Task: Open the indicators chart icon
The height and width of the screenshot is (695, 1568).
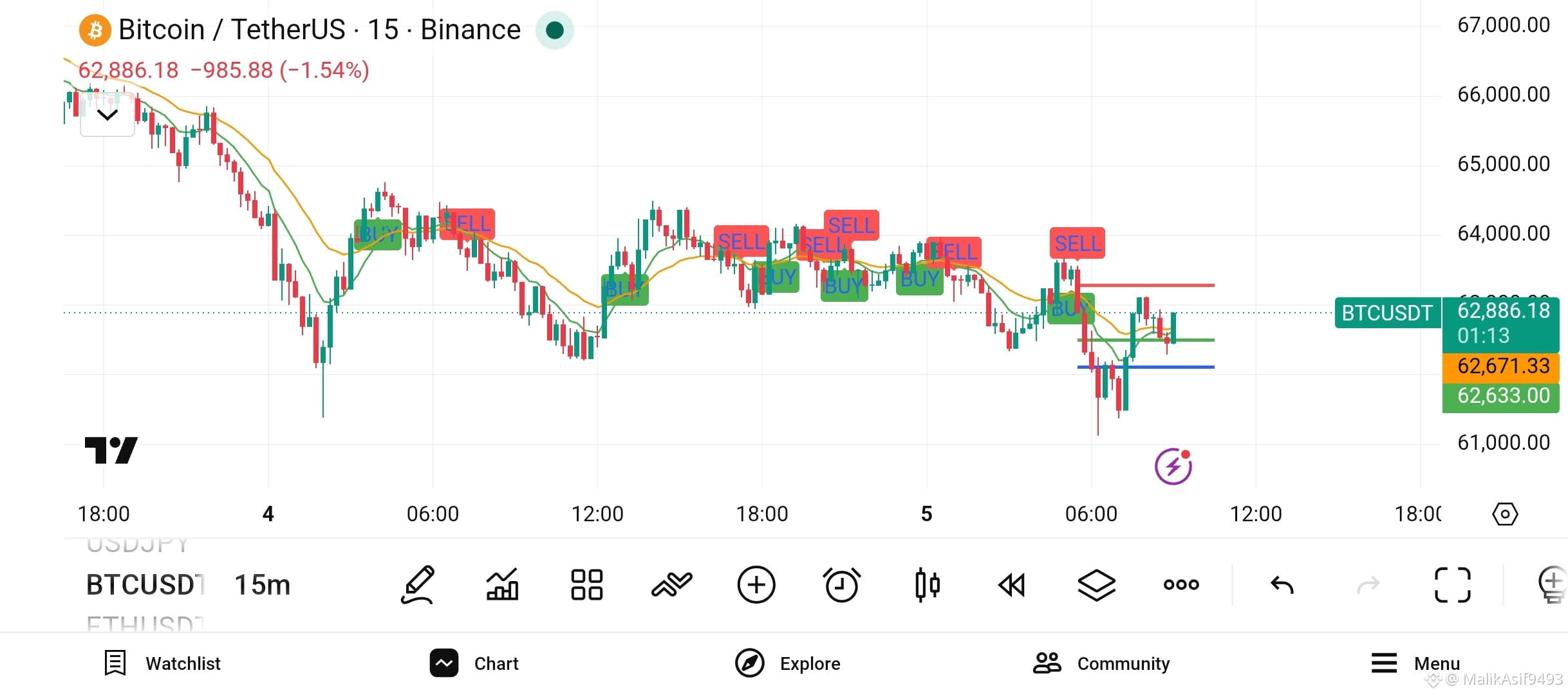Action: 502,585
